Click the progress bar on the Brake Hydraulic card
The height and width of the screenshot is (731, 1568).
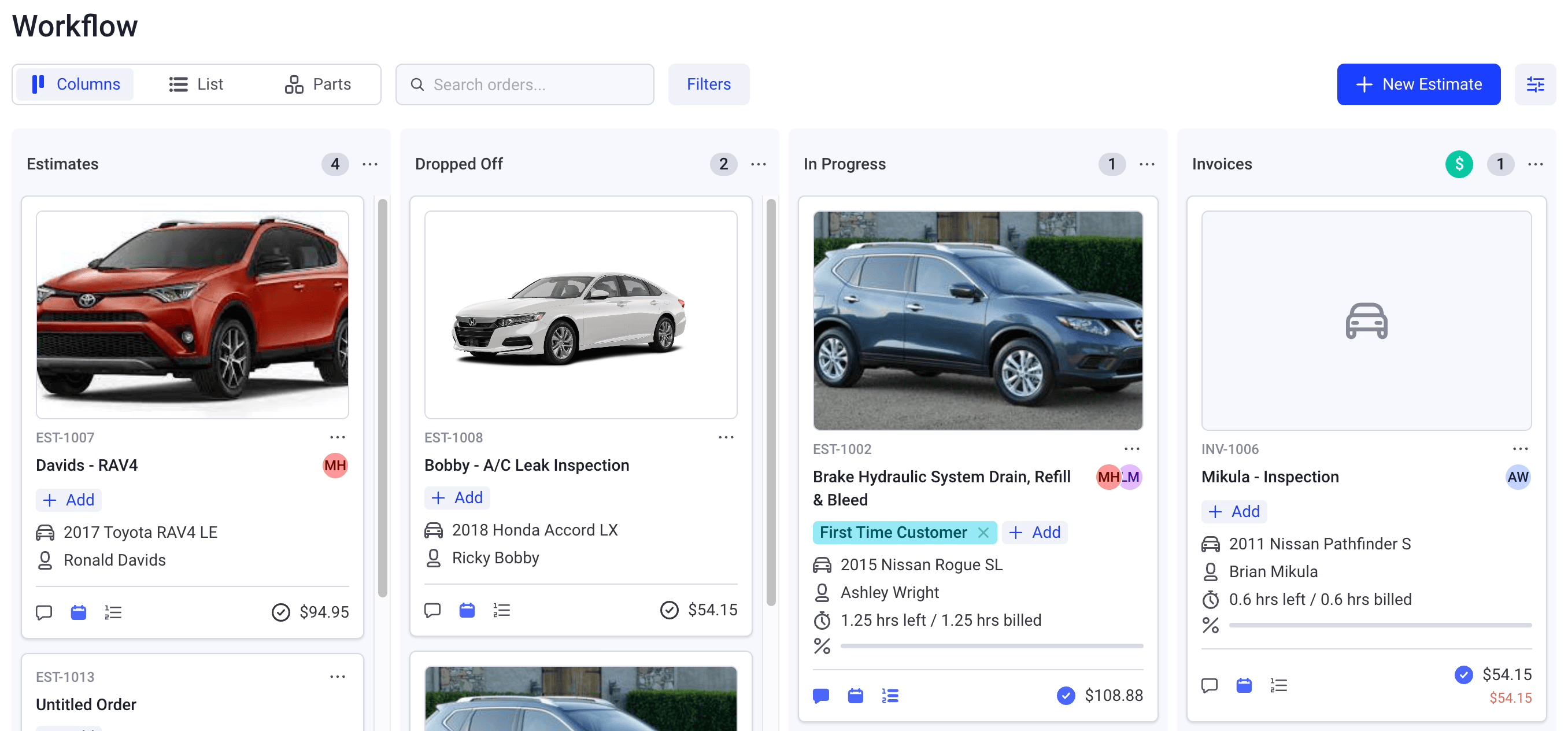tap(991, 645)
